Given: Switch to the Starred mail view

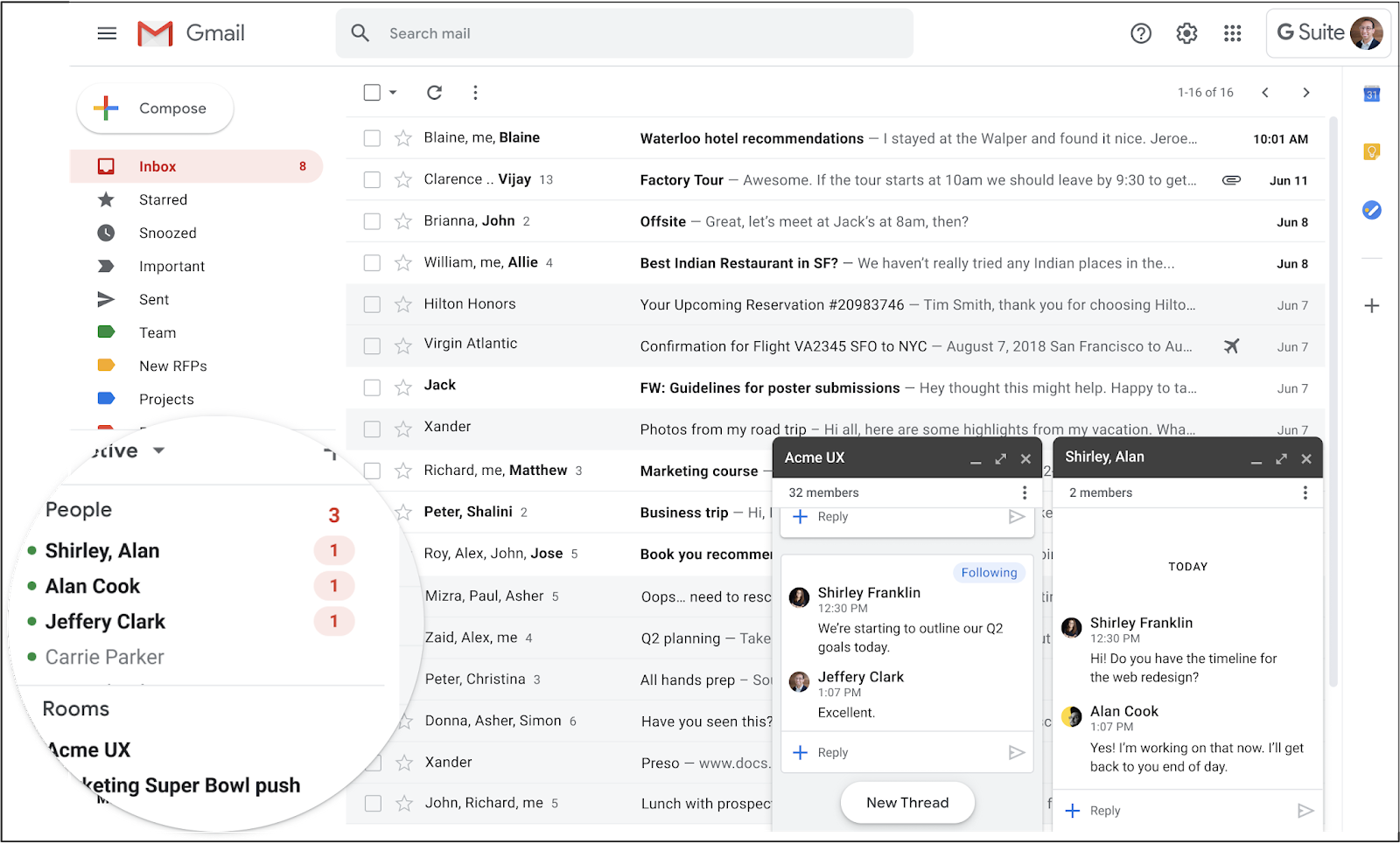Looking at the screenshot, I should tap(164, 199).
